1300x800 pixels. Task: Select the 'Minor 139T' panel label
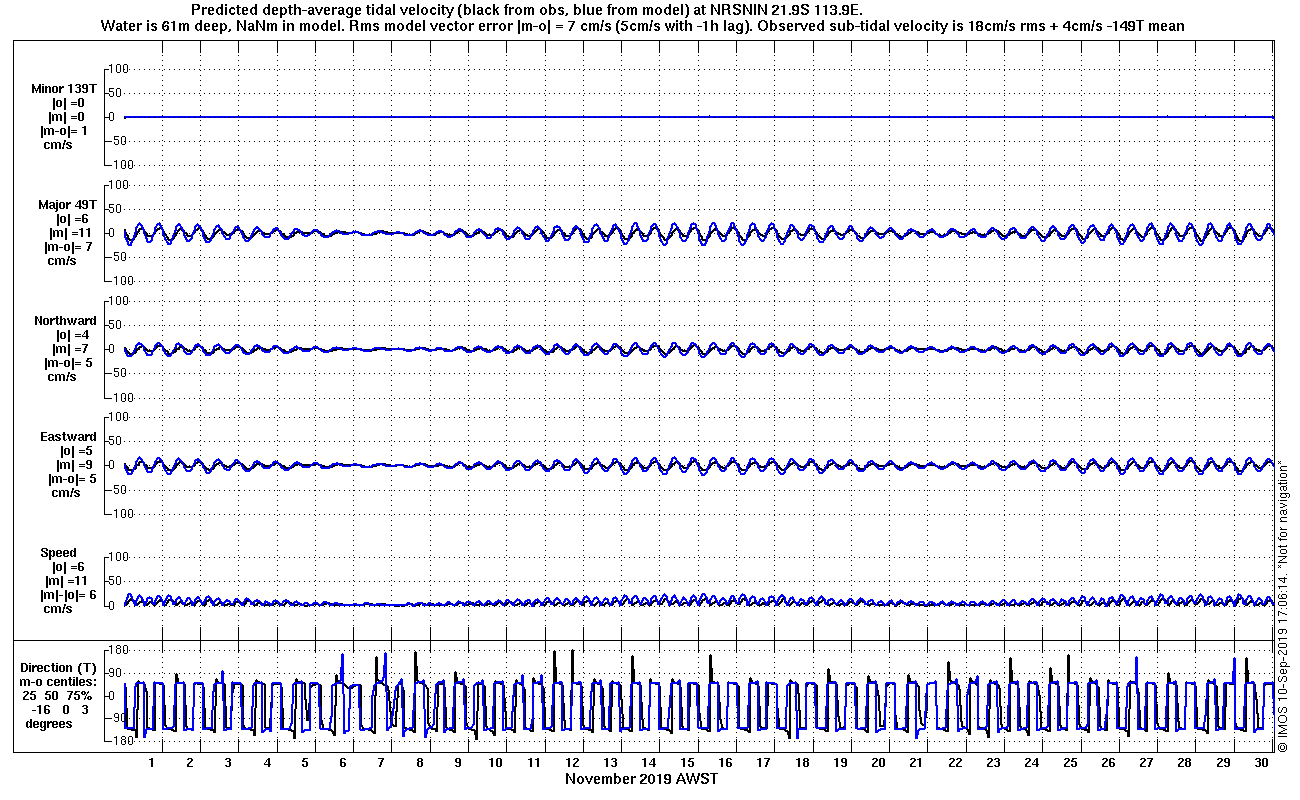[64, 88]
